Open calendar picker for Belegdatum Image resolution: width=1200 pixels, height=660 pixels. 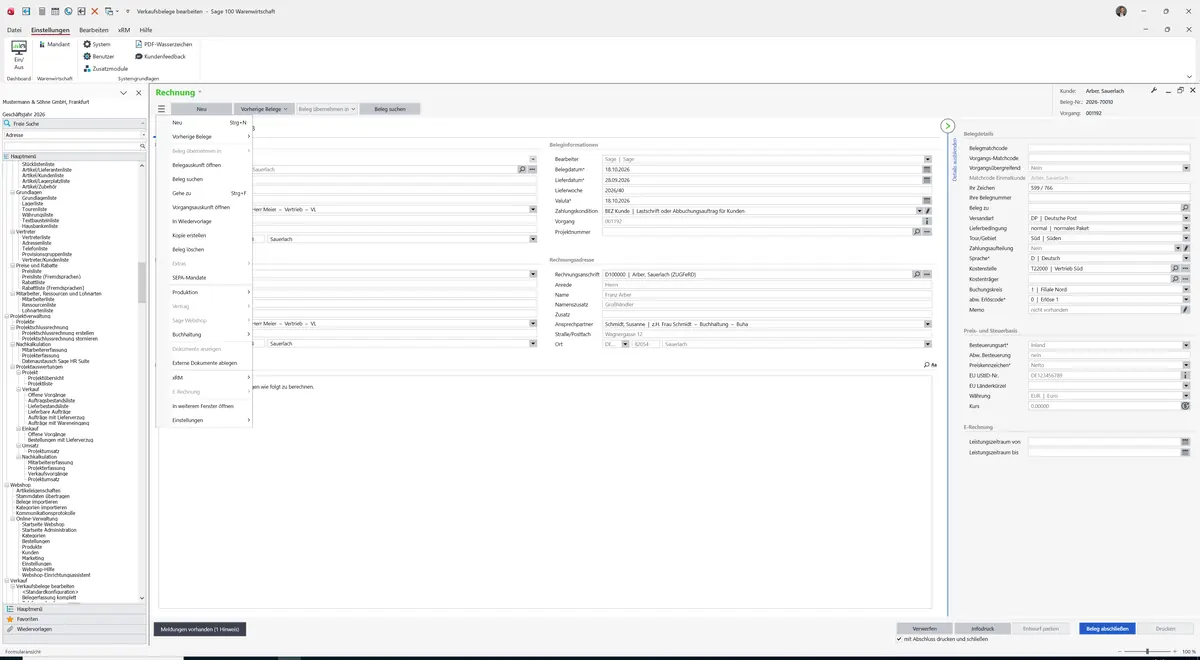(927, 170)
